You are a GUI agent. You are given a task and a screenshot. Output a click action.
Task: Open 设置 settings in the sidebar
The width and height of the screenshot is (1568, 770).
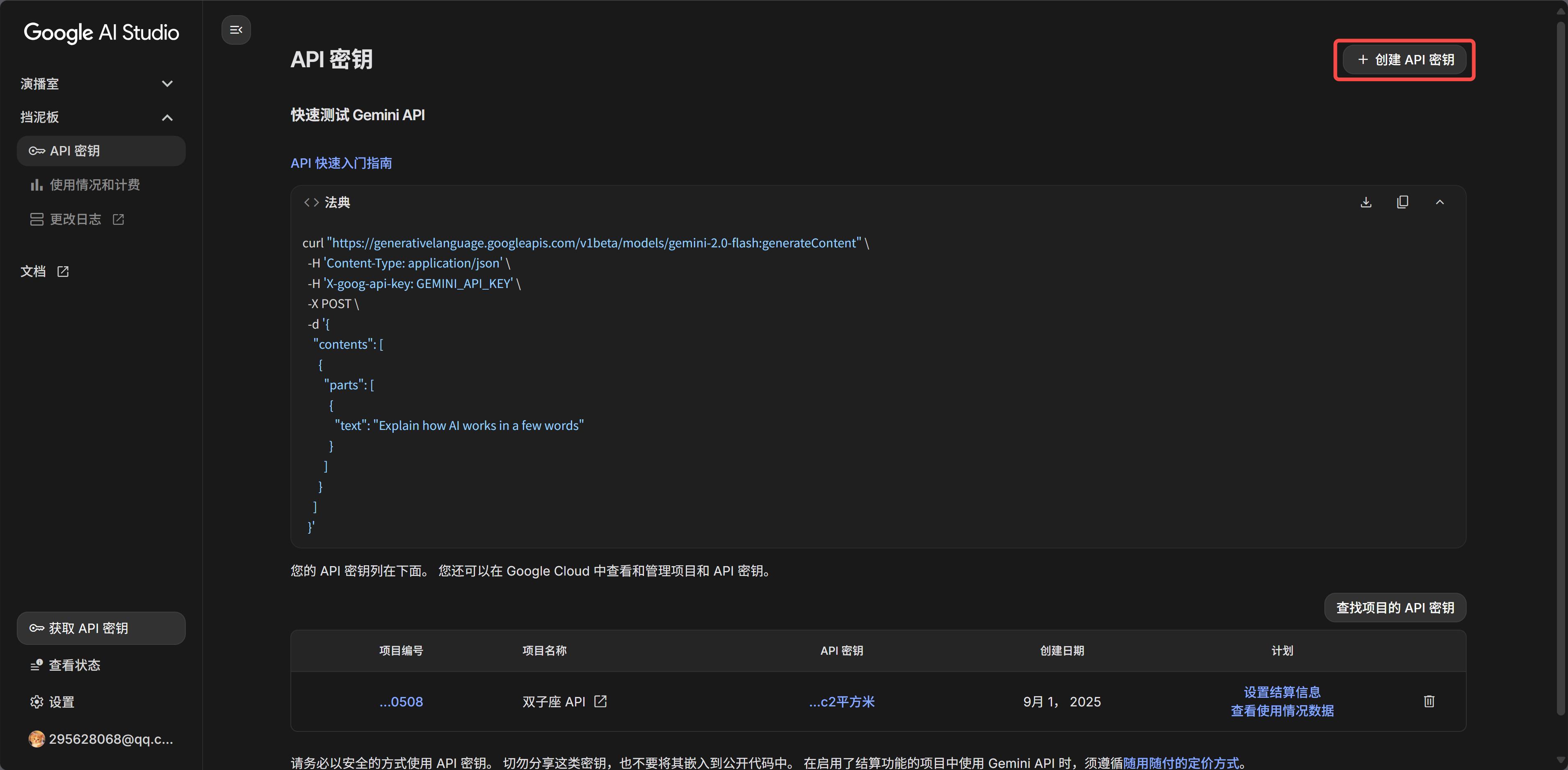61,702
